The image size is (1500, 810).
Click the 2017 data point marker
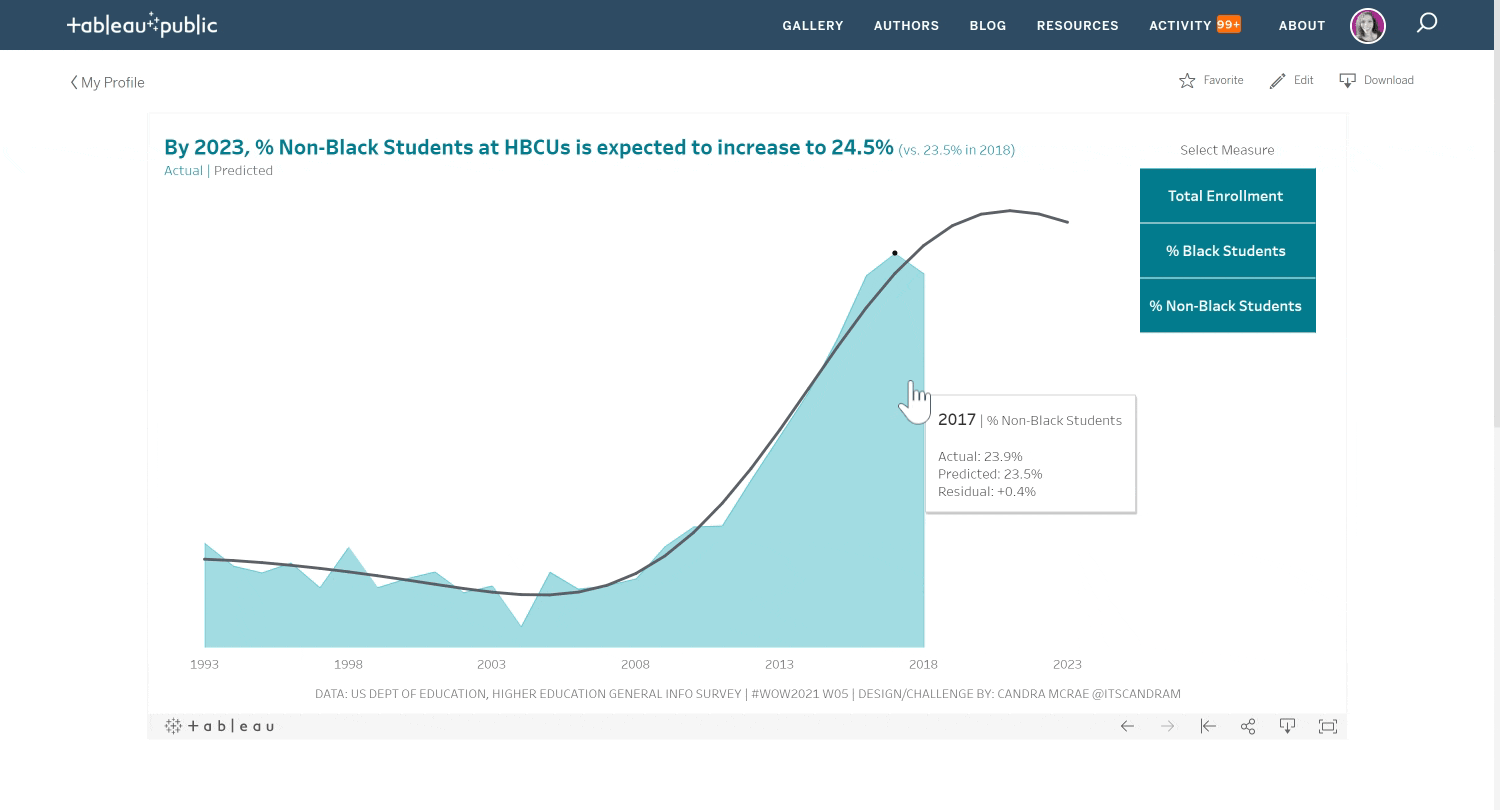895,253
